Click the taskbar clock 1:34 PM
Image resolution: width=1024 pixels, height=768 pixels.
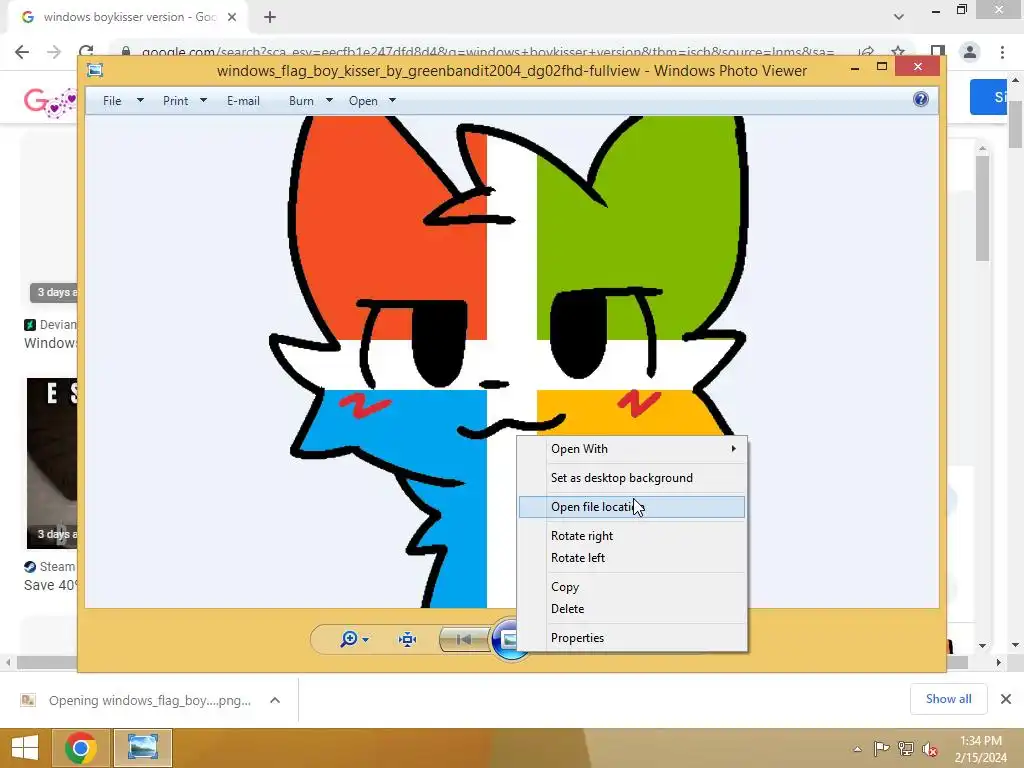[x=980, y=749]
